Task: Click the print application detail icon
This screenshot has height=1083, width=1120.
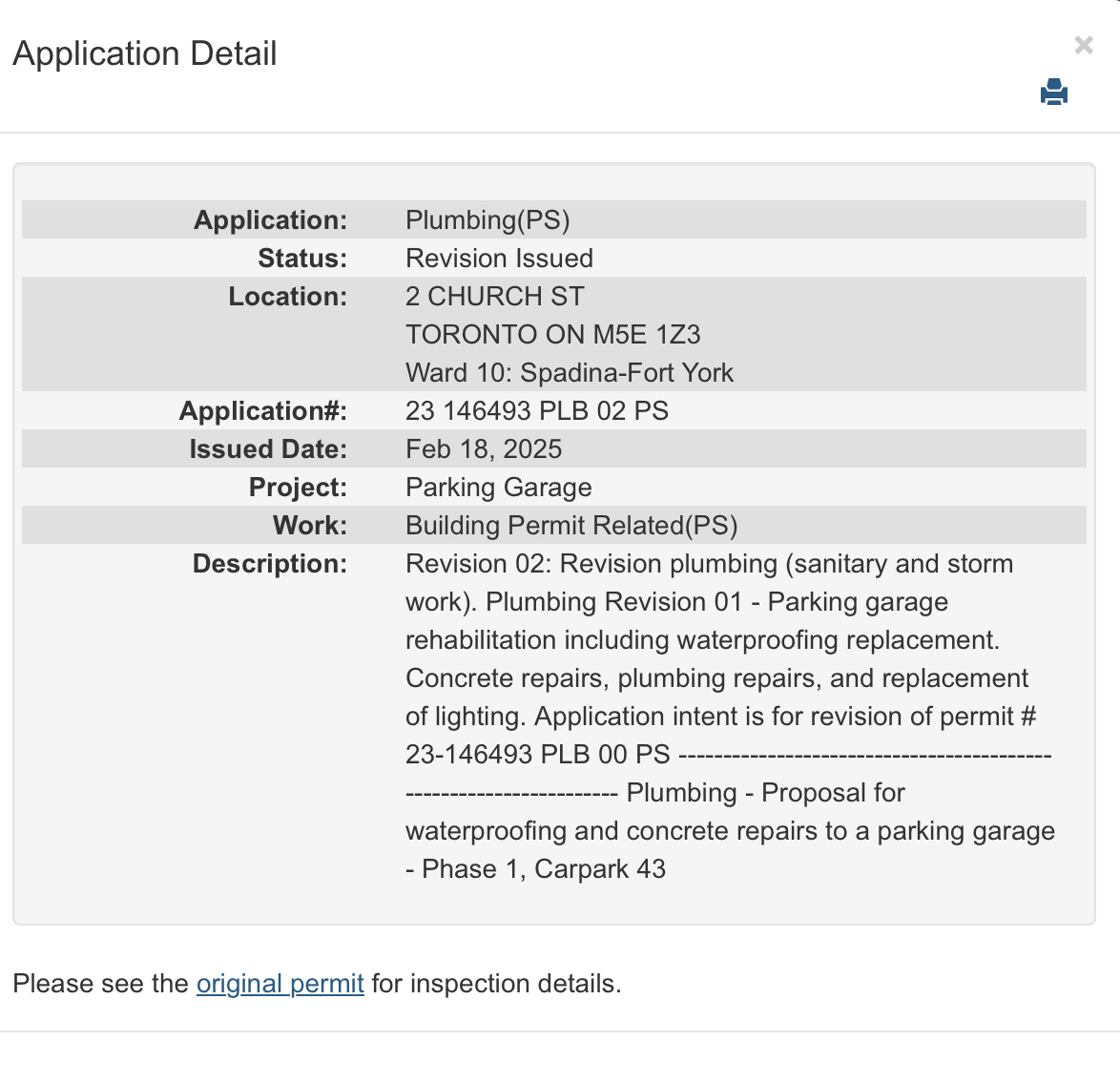Action: coord(1054,93)
